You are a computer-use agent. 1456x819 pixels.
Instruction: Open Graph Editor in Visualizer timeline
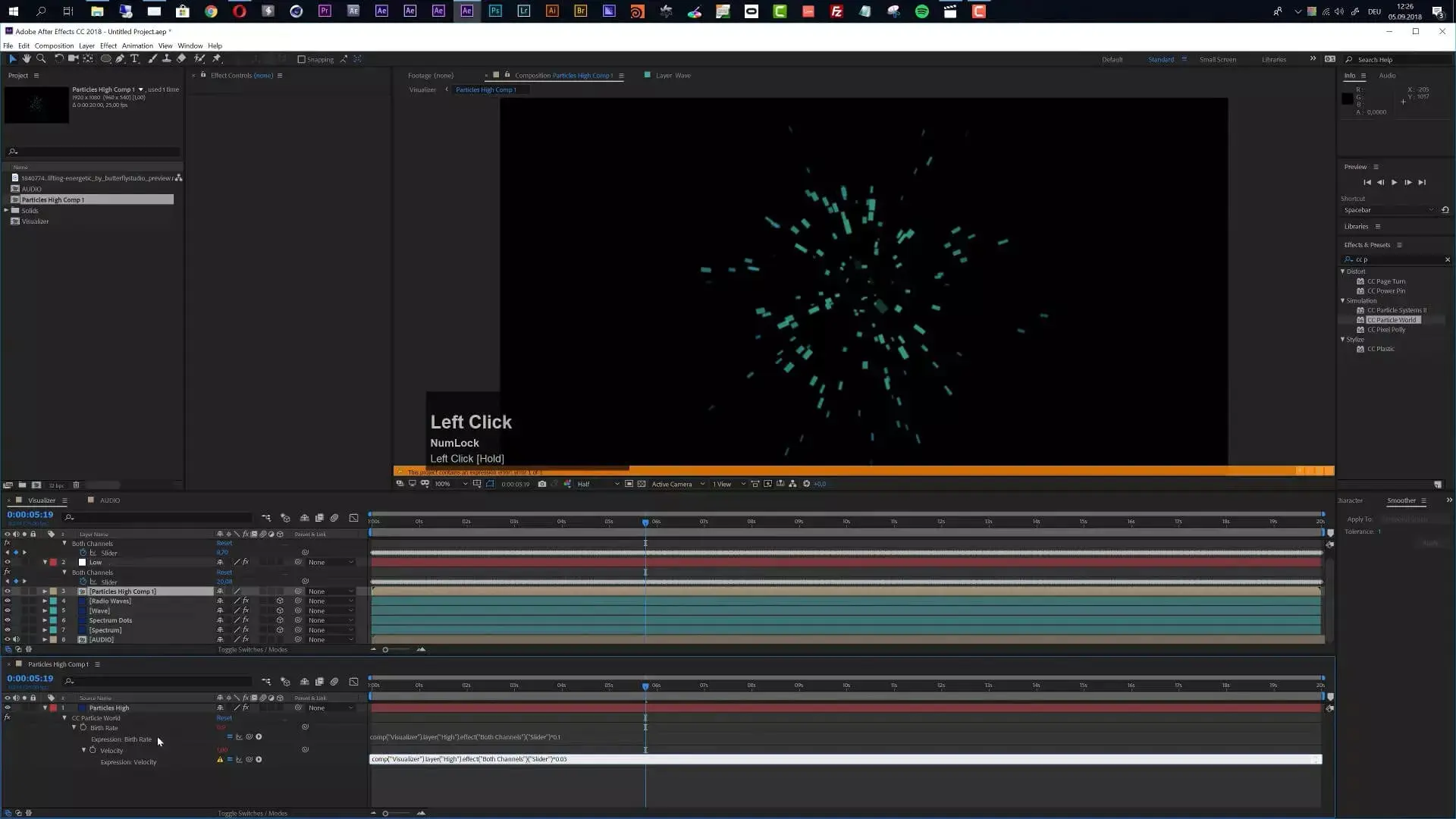353,518
